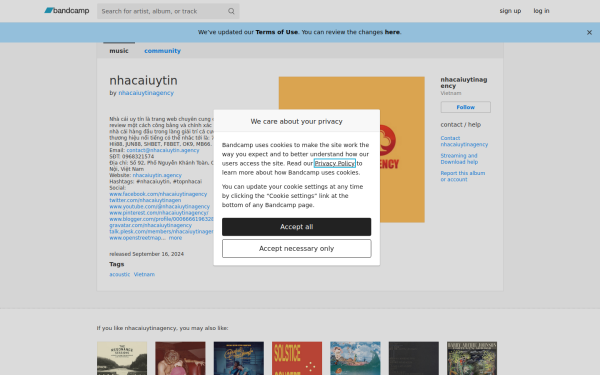Click Accept necessary only button

(296, 248)
